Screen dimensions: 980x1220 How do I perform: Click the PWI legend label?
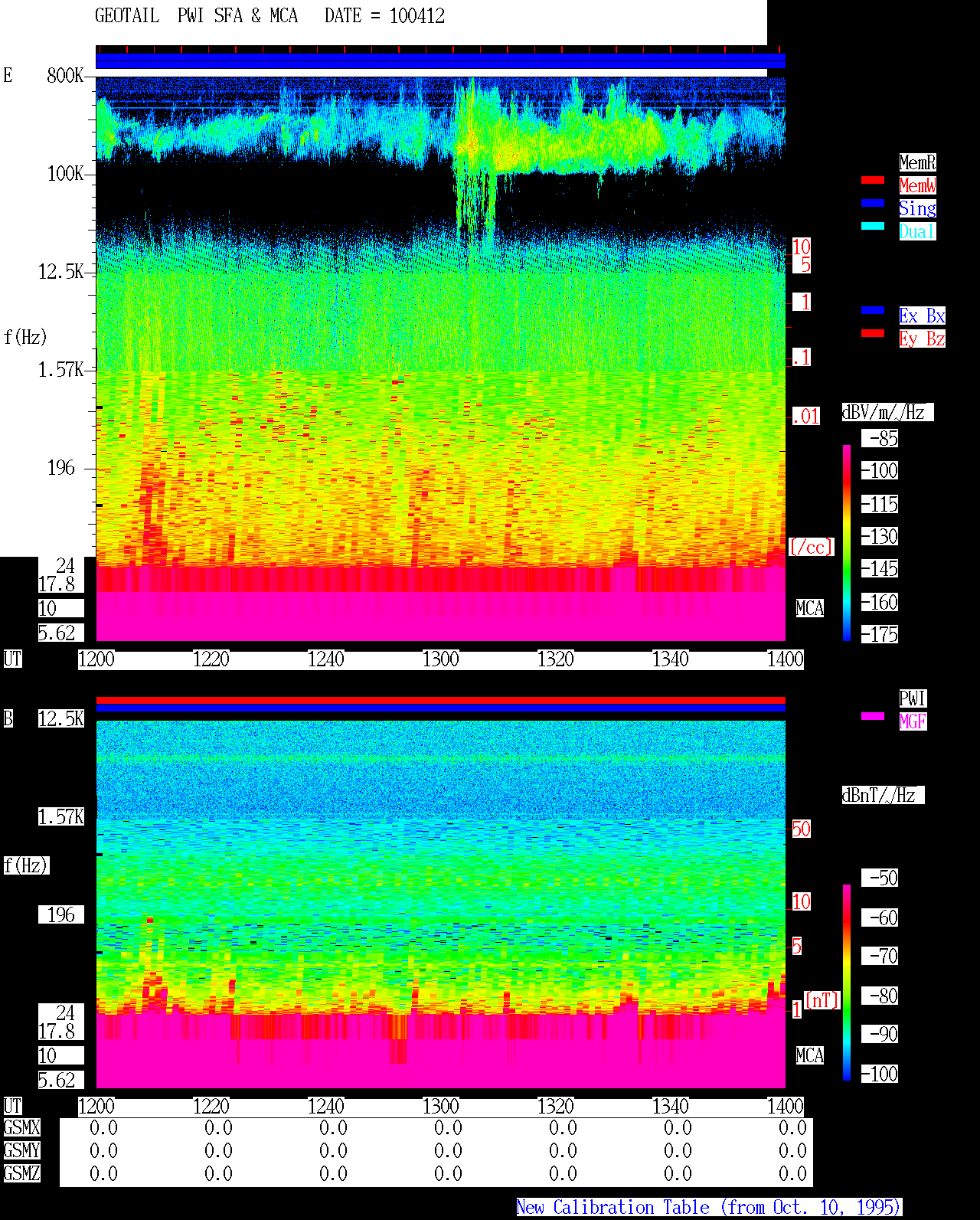tap(913, 698)
